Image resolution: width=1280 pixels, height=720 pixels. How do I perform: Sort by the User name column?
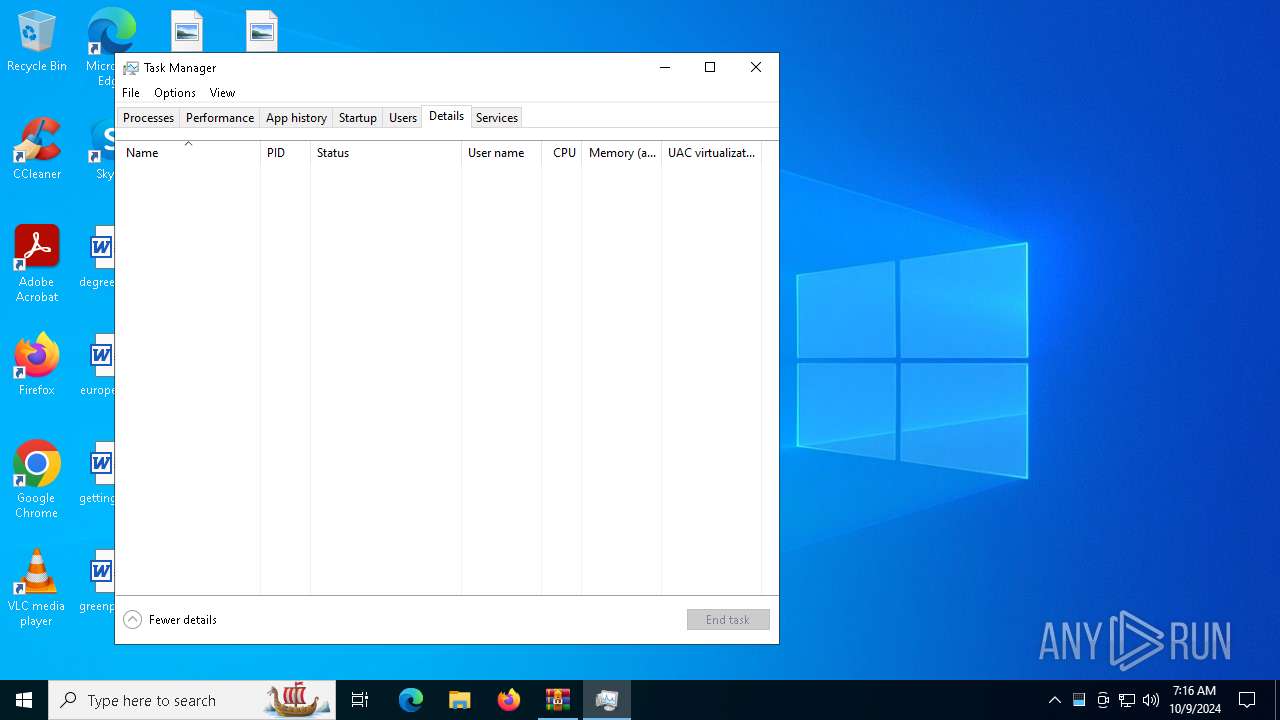[x=501, y=153]
